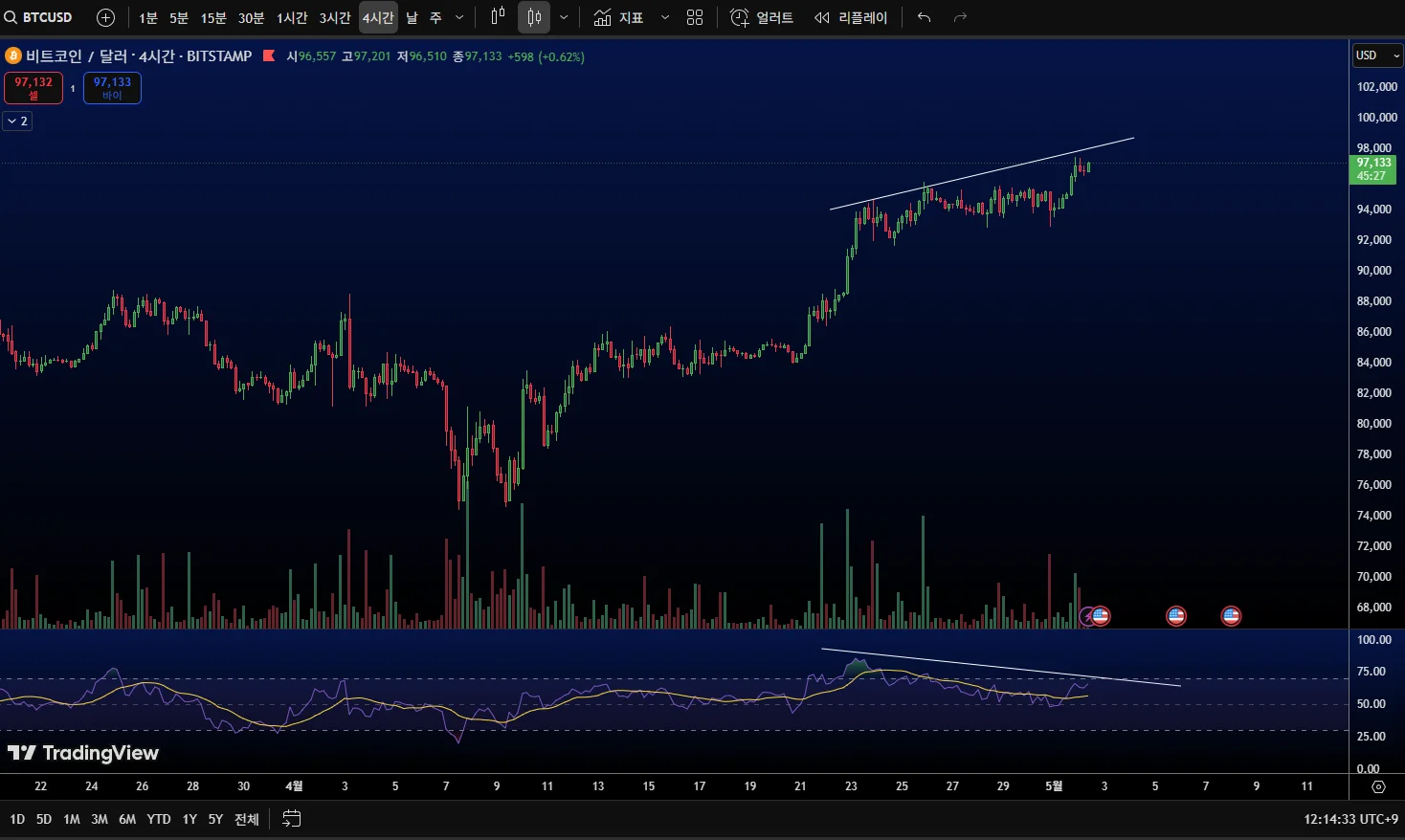
Task: Expand the time interval dropdown chevron
Action: click(x=459, y=17)
